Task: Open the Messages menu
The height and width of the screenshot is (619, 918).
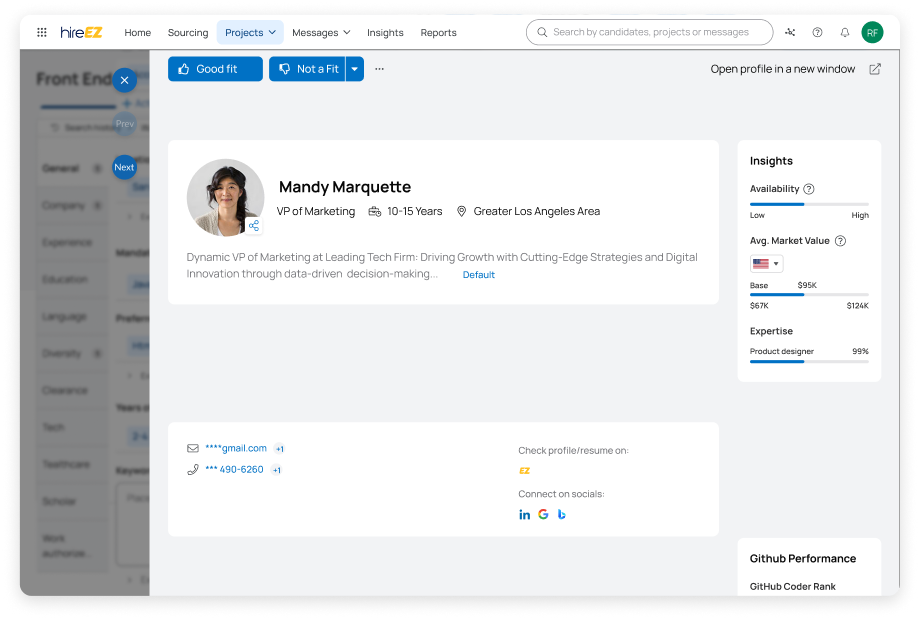Action: 321,33
